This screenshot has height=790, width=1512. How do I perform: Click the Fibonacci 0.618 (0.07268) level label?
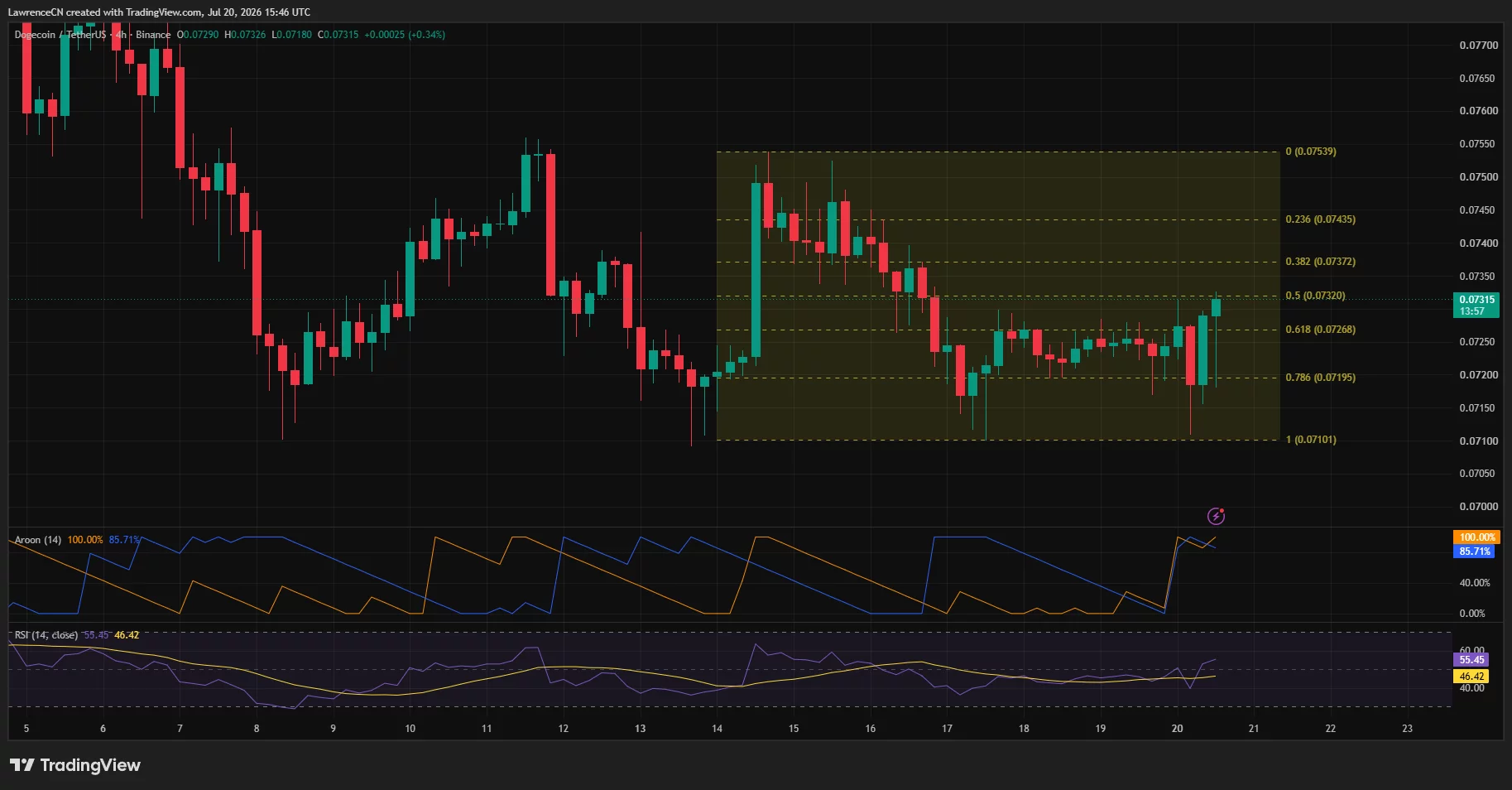(1320, 330)
